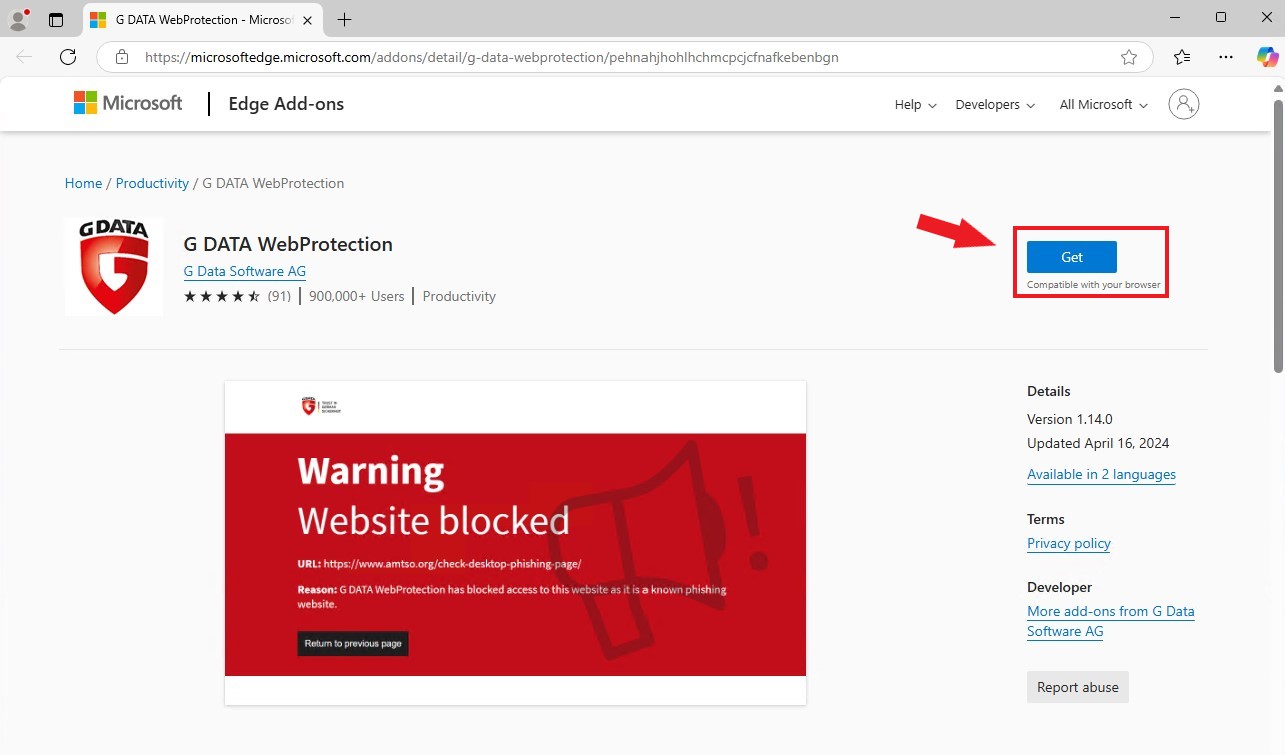Close the G DATA WebProtection tab
This screenshot has width=1285, height=755.
(x=307, y=20)
